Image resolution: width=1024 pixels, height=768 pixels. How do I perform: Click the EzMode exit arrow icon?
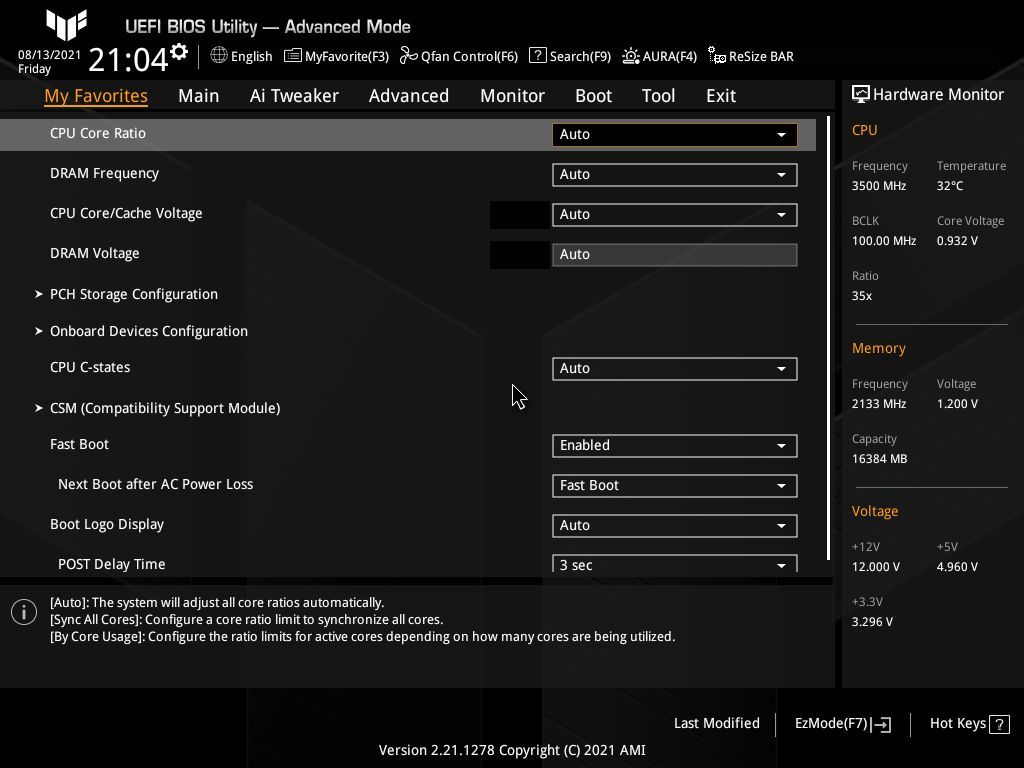pyautogui.click(x=881, y=724)
